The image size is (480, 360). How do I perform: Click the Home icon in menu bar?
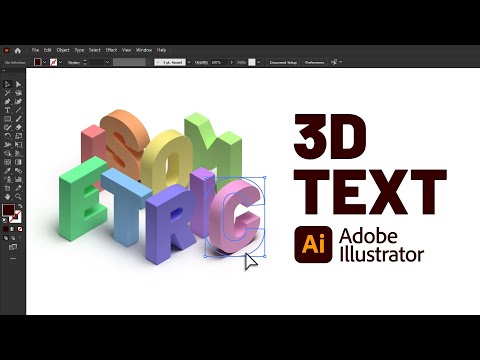pyautogui.click(x=18, y=50)
